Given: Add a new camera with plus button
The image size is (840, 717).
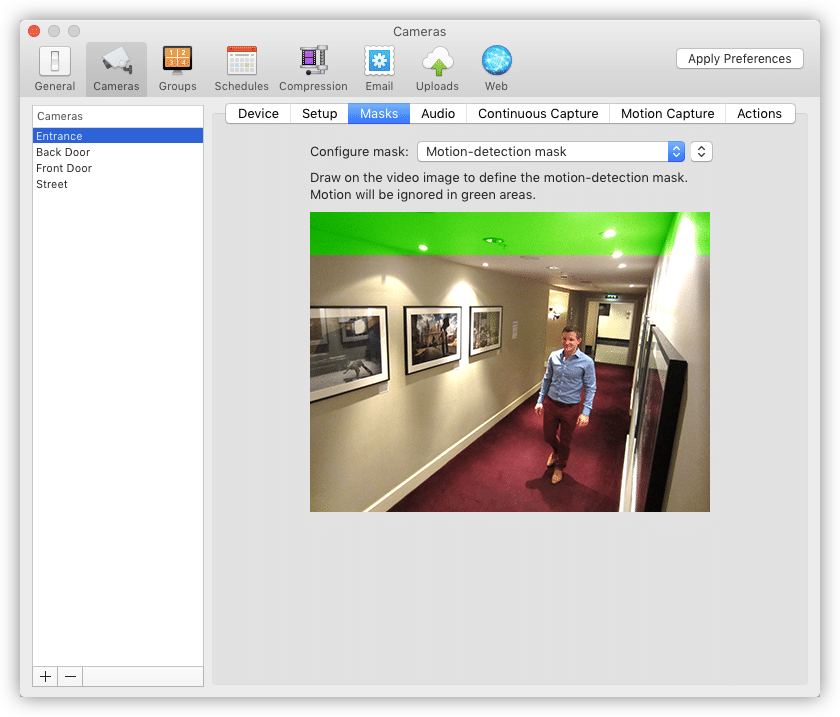Looking at the screenshot, I should (x=45, y=677).
